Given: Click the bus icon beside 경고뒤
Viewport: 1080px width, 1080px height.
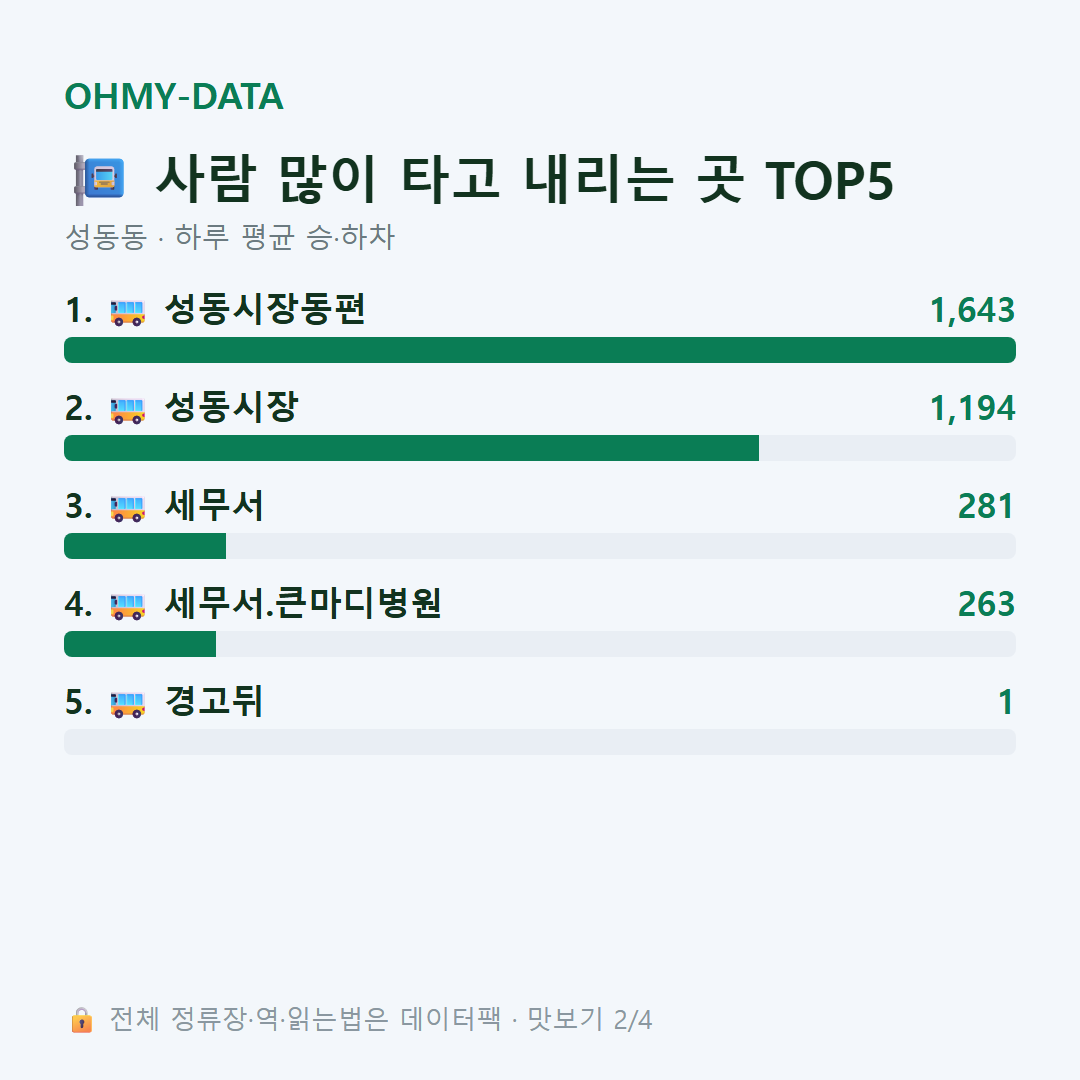Looking at the screenshot, I should (127, 704).
